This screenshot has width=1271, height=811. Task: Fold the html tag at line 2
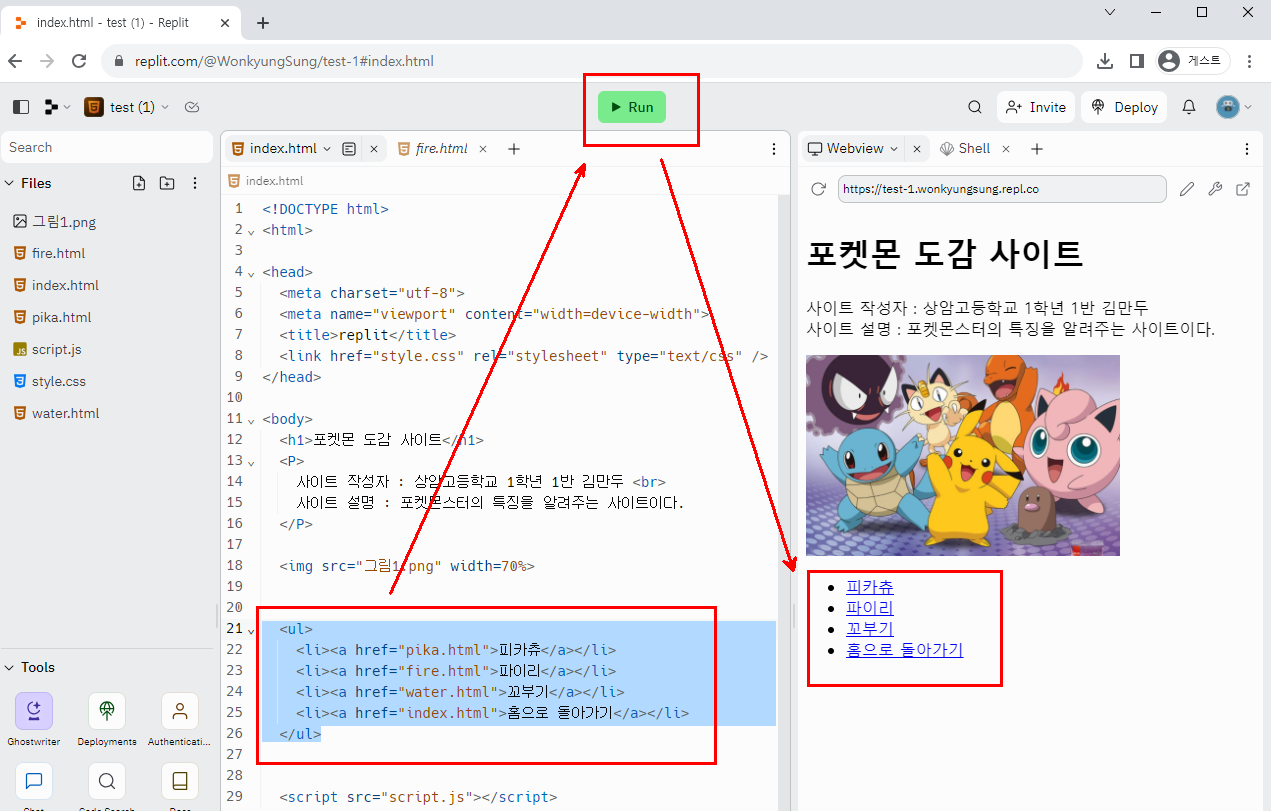click(251, 231)
